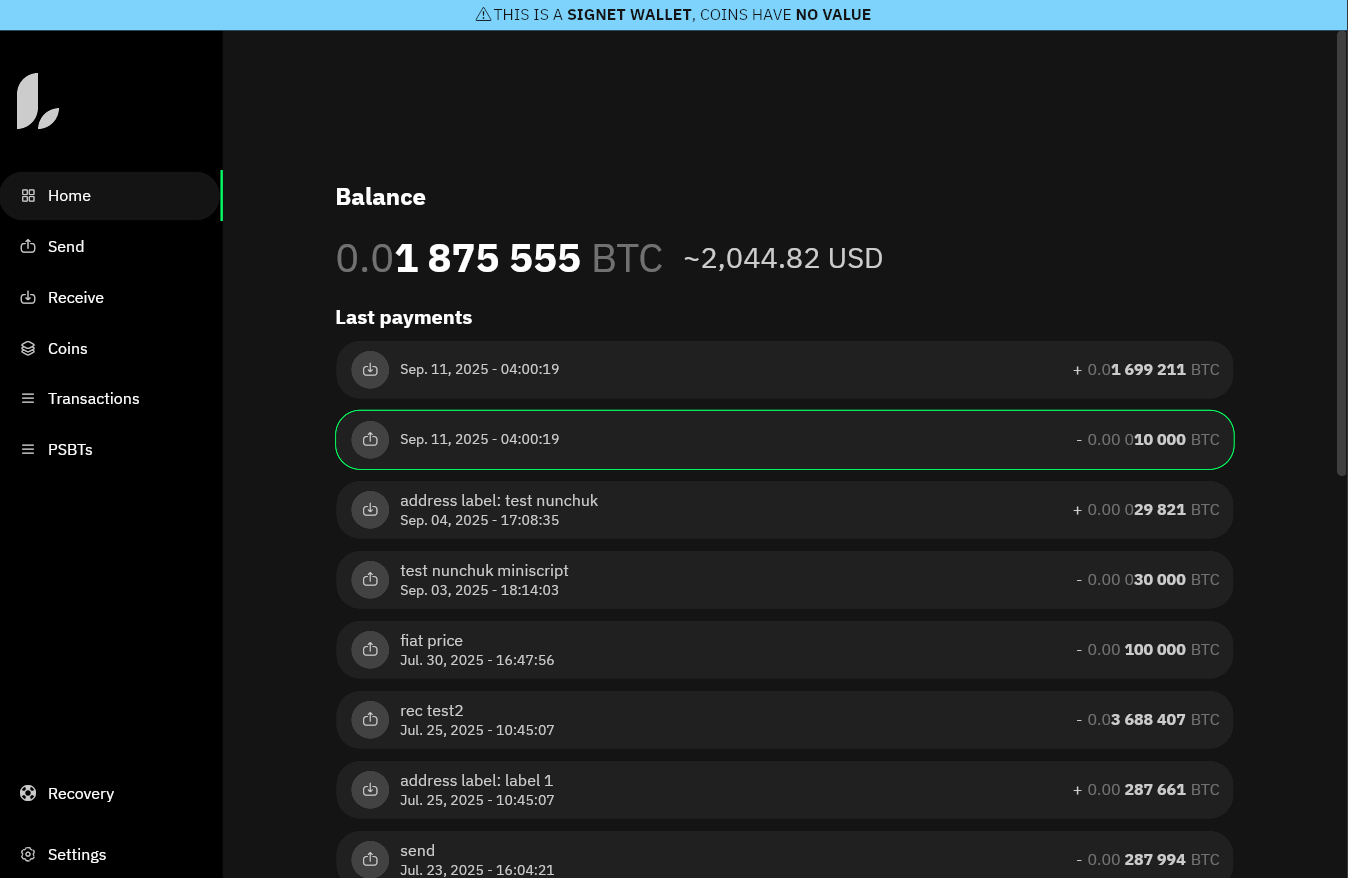Click the Recovery lifebuoy icon

pos(28,794)
